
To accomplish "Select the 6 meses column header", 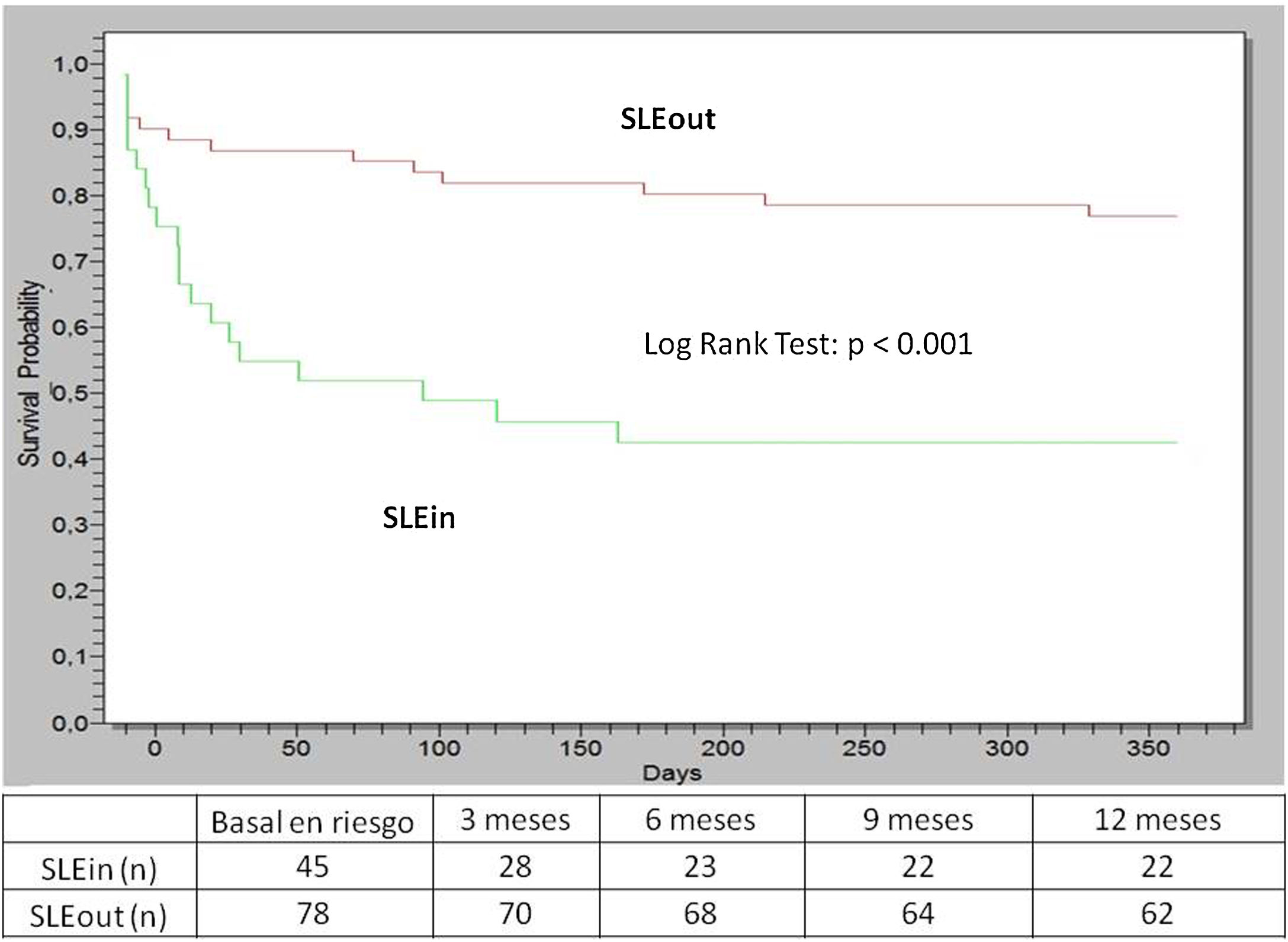I will (700, 820).
